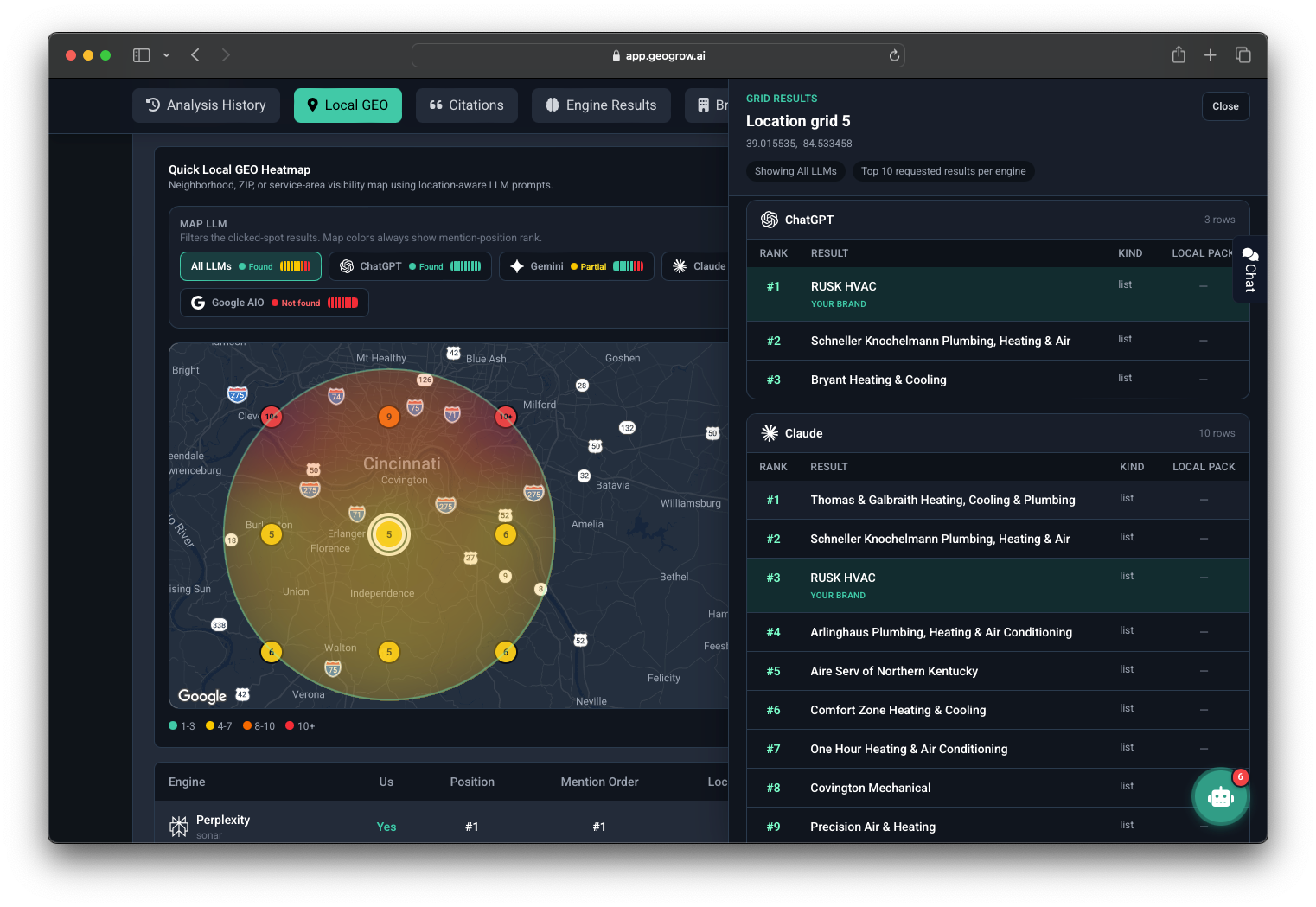Select RUSK HVAC row under ChatGPT
This screenshot has height=907, width=1316.
coord(998,294)
